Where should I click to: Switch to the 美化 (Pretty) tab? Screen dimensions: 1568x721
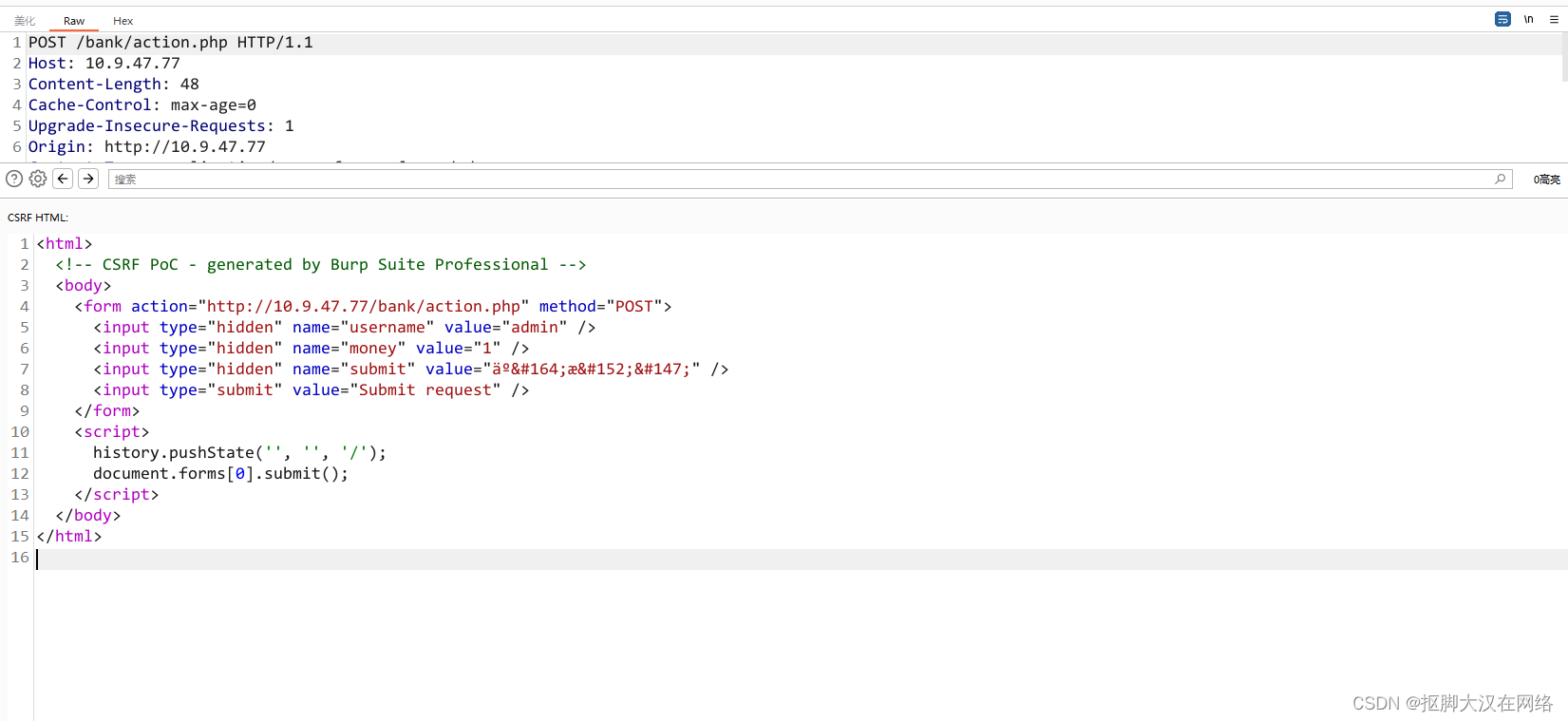click(x=25, y=21)
